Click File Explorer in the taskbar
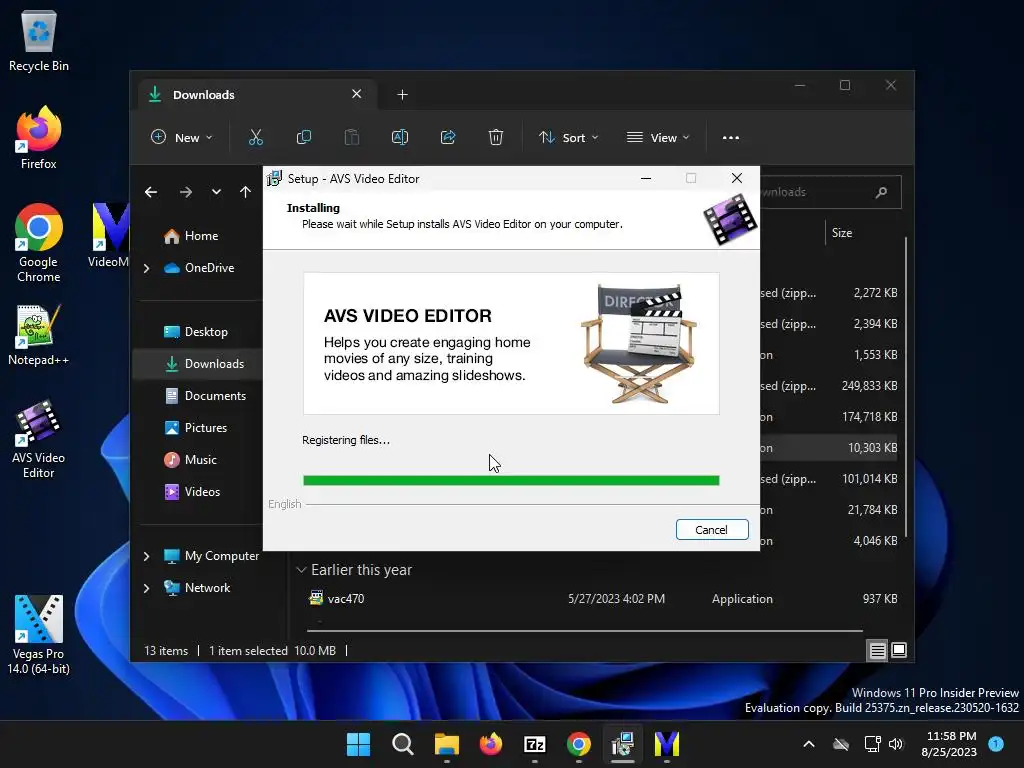The image size is (1024, 768). pos(447,744)
